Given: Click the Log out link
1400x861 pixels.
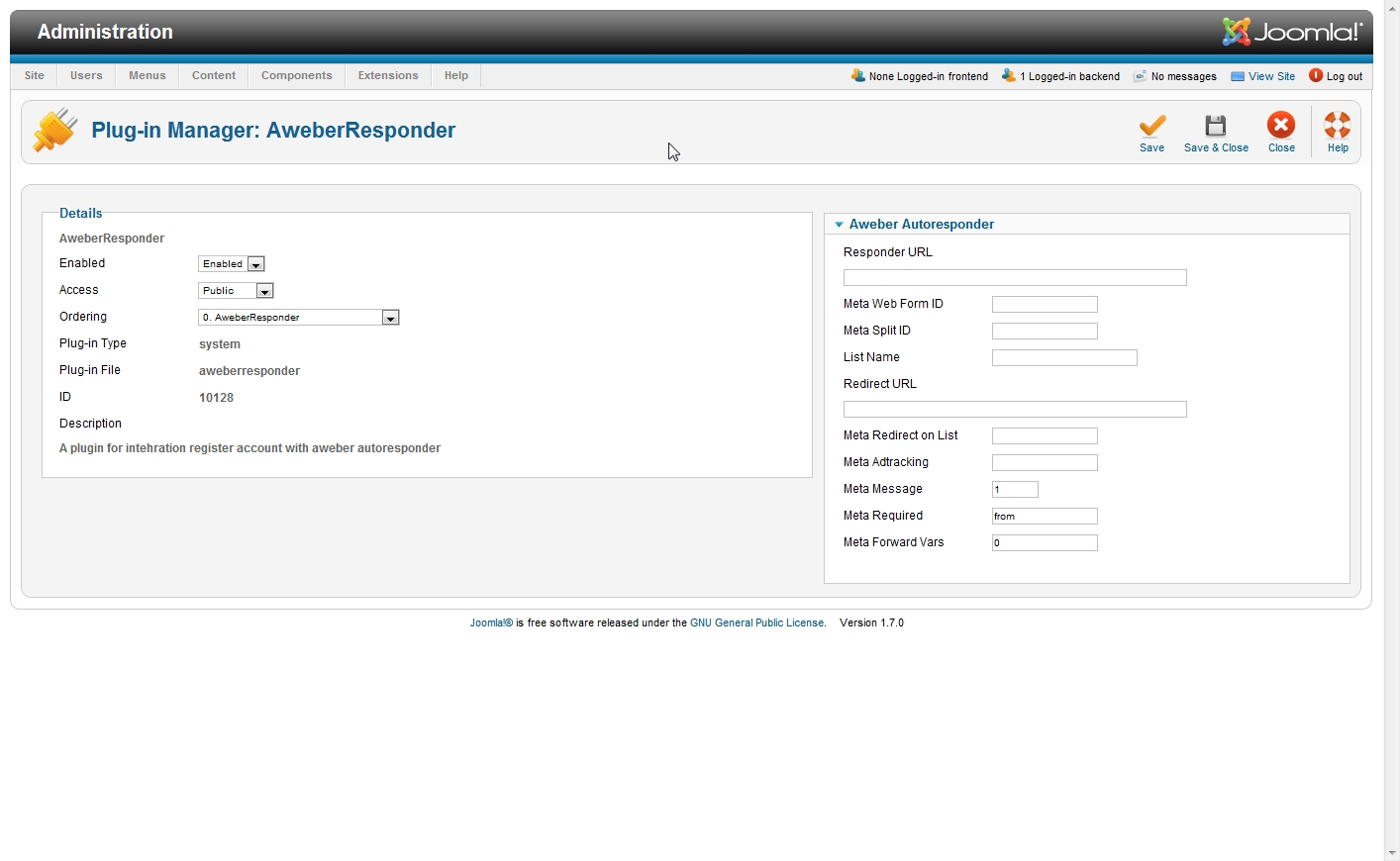Looking at the screenshot, I should [x=1345, y=76].
